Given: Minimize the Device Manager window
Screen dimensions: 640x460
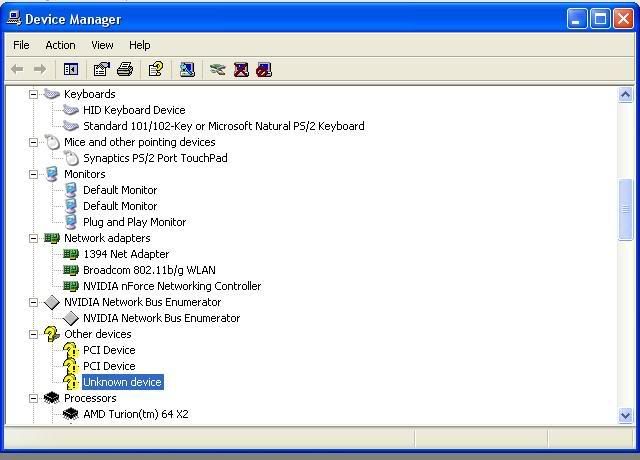Looking at the screenshot, I should 577,18.
